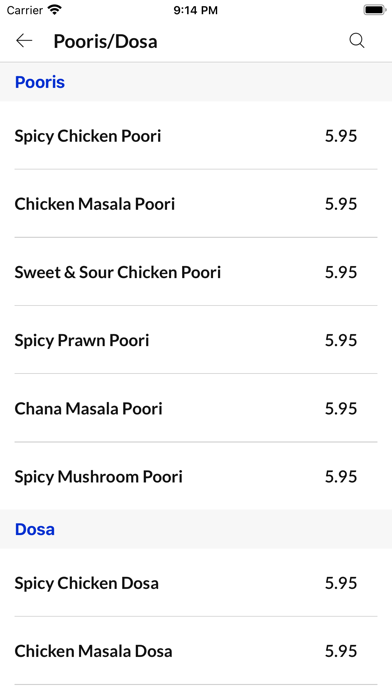The height and width of the screenshot is (696, 392).
Task: Choose Chicken Masala Poori
Action: 196,204
